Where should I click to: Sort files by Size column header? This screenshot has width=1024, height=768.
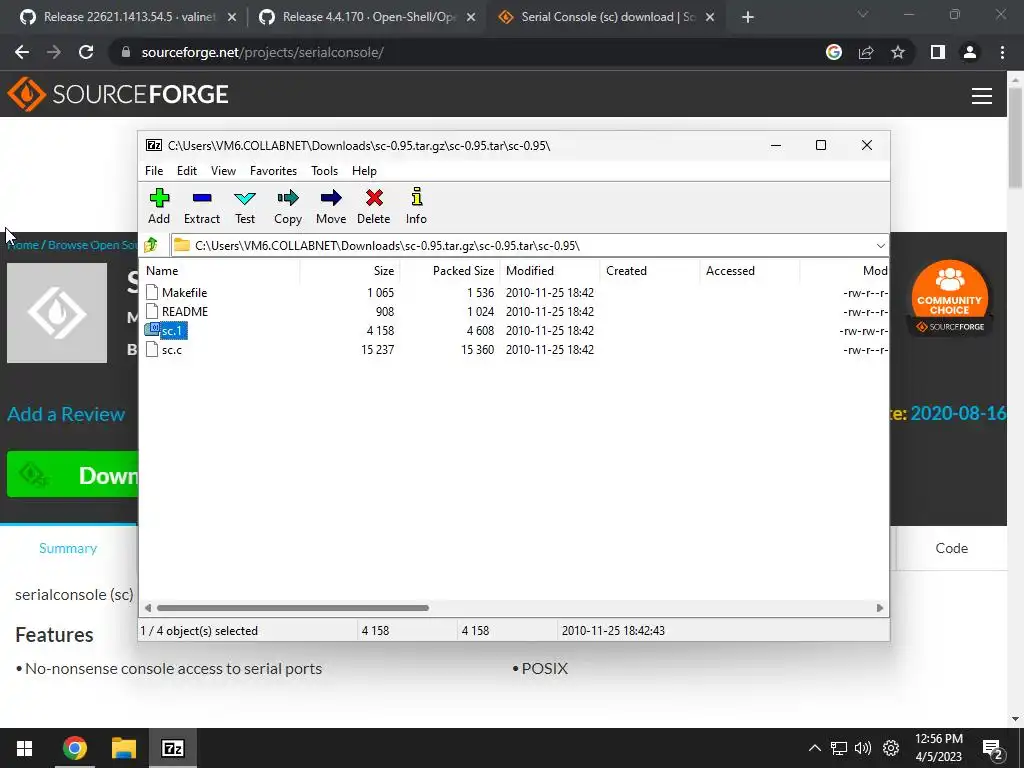tap(350, 270)
